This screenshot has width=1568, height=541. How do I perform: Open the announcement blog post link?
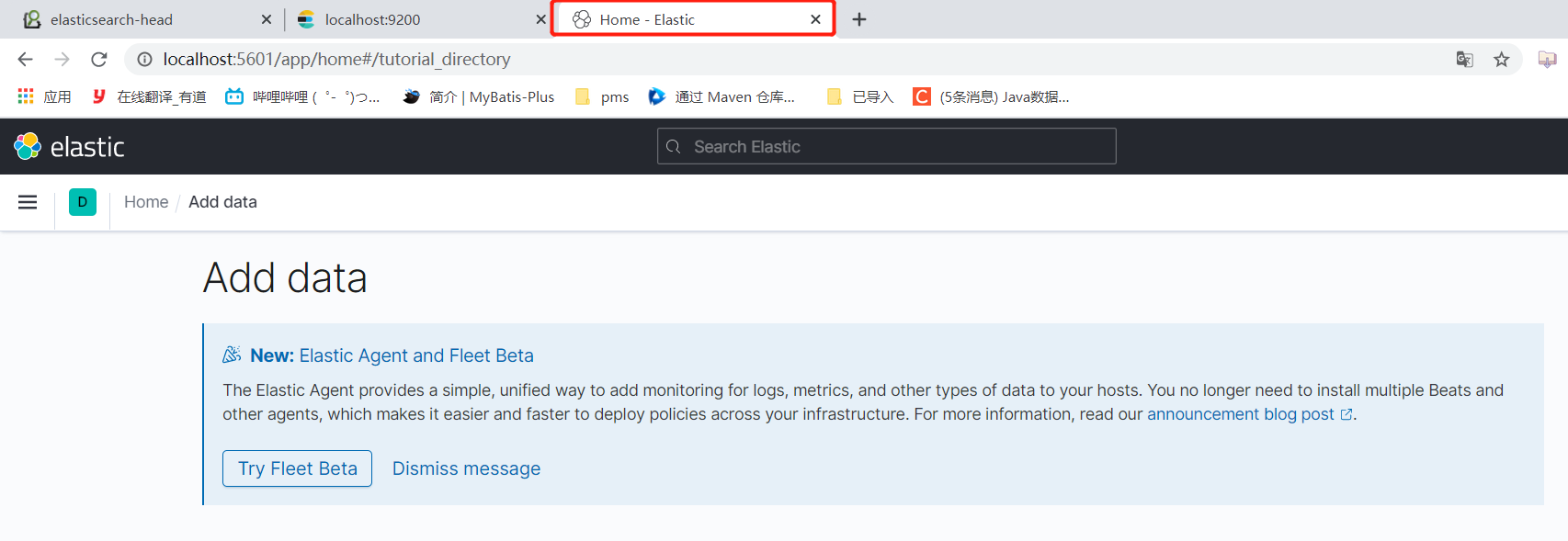(x=1250, y=414)
